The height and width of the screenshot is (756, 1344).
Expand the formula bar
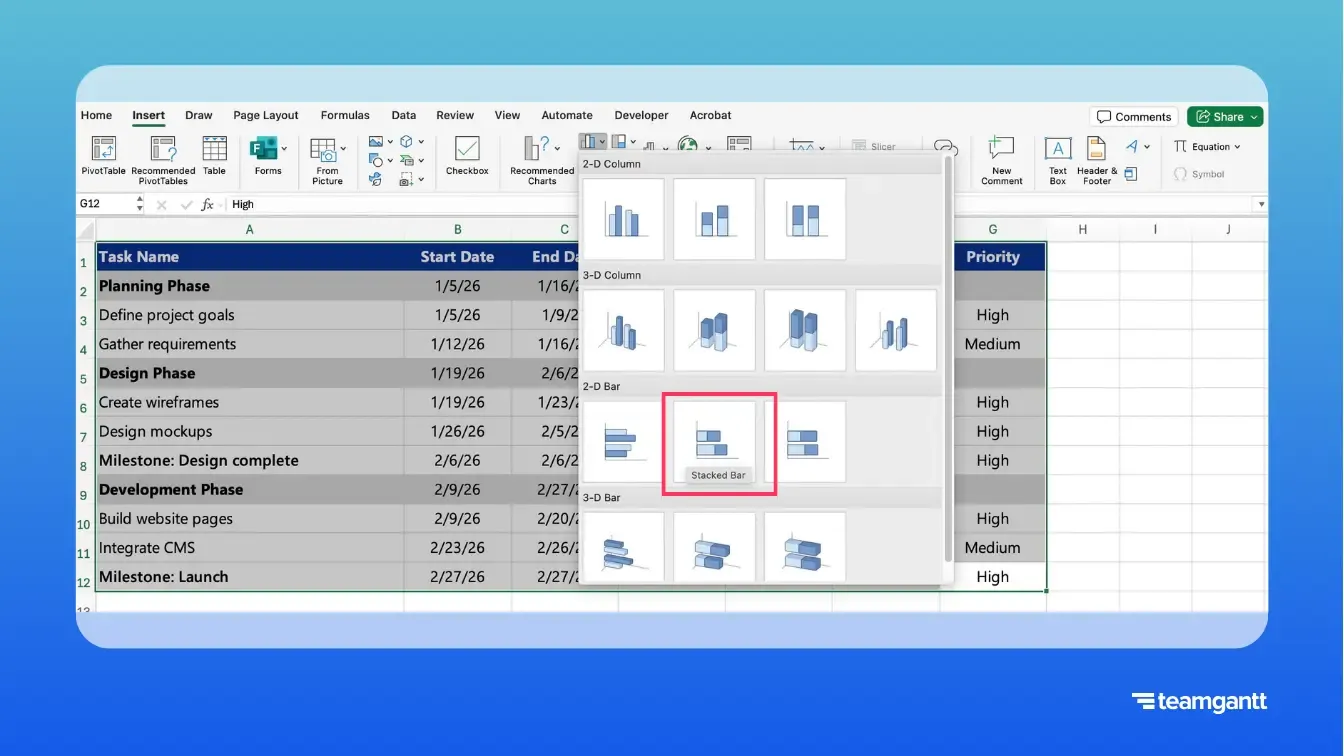click(x=1260, y=204)
